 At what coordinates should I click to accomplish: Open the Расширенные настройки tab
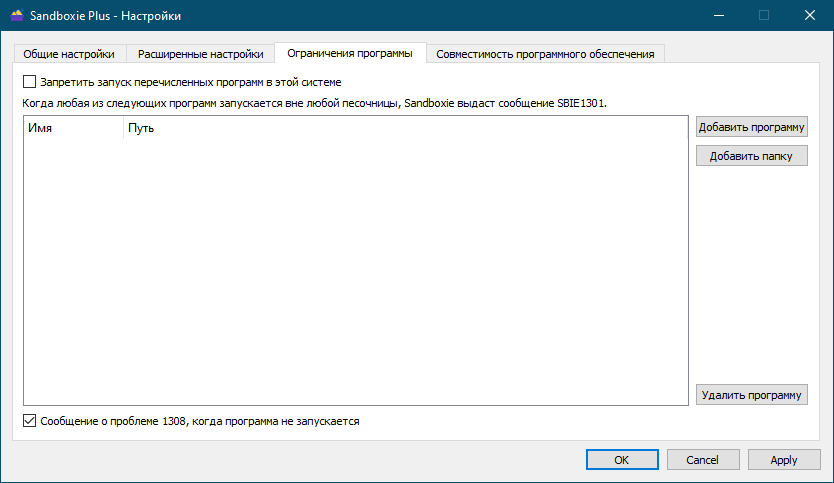click(x=201, y=54)
